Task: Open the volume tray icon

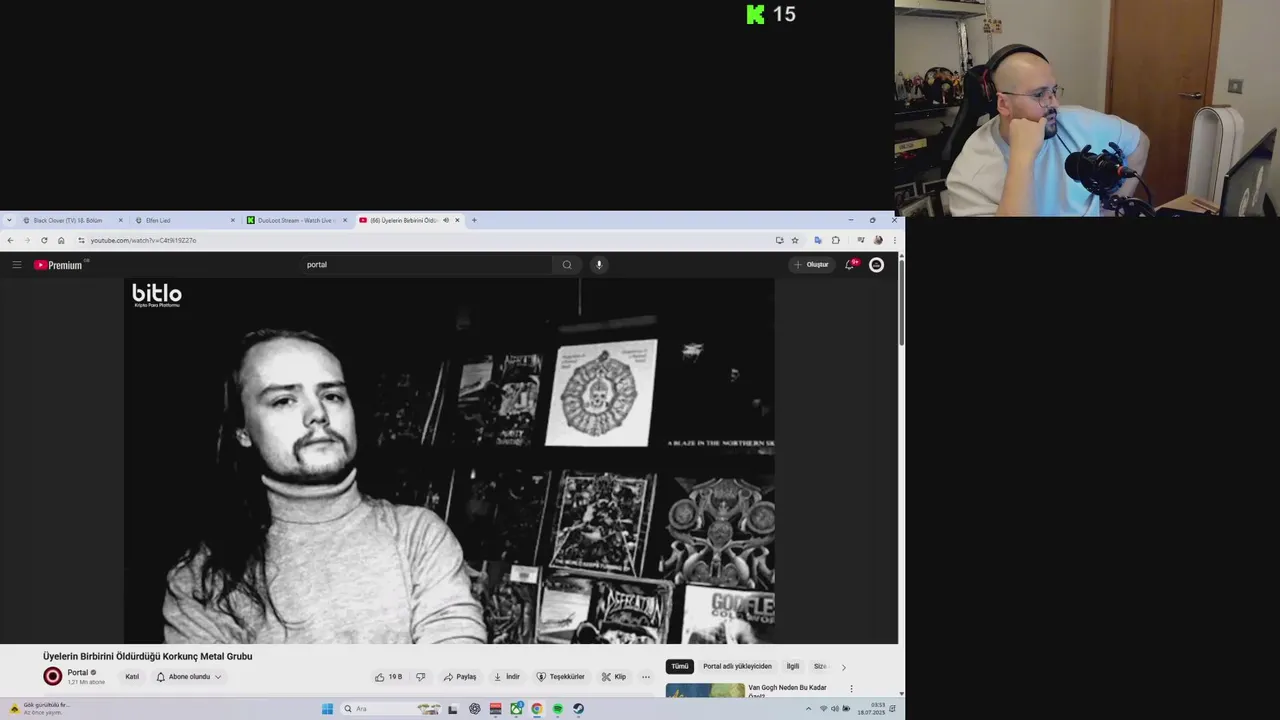Action: tap(835, 709)
